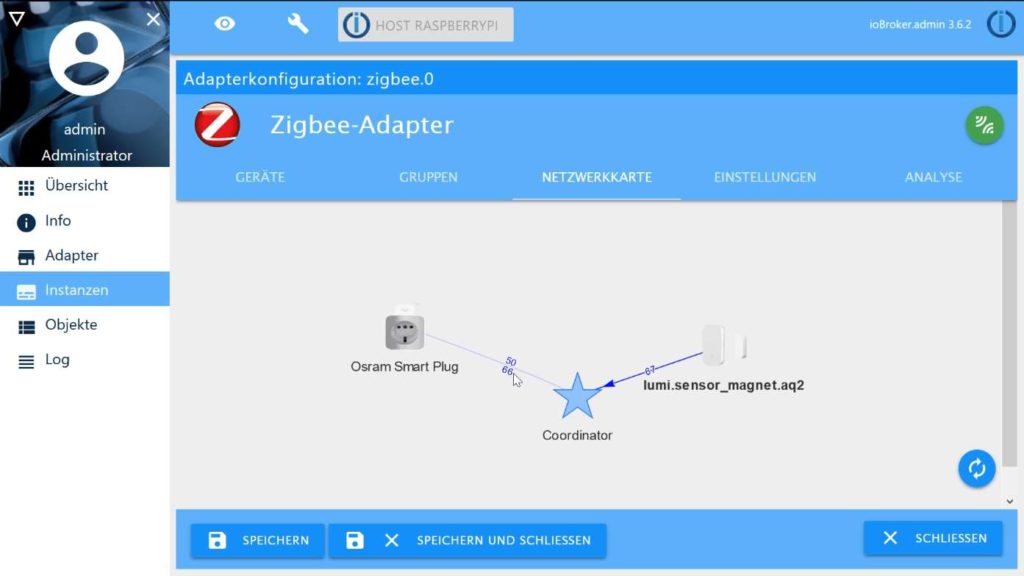Click the wrench settings icon
This screenshot has width=1024, height=576.
click(298, 24)
